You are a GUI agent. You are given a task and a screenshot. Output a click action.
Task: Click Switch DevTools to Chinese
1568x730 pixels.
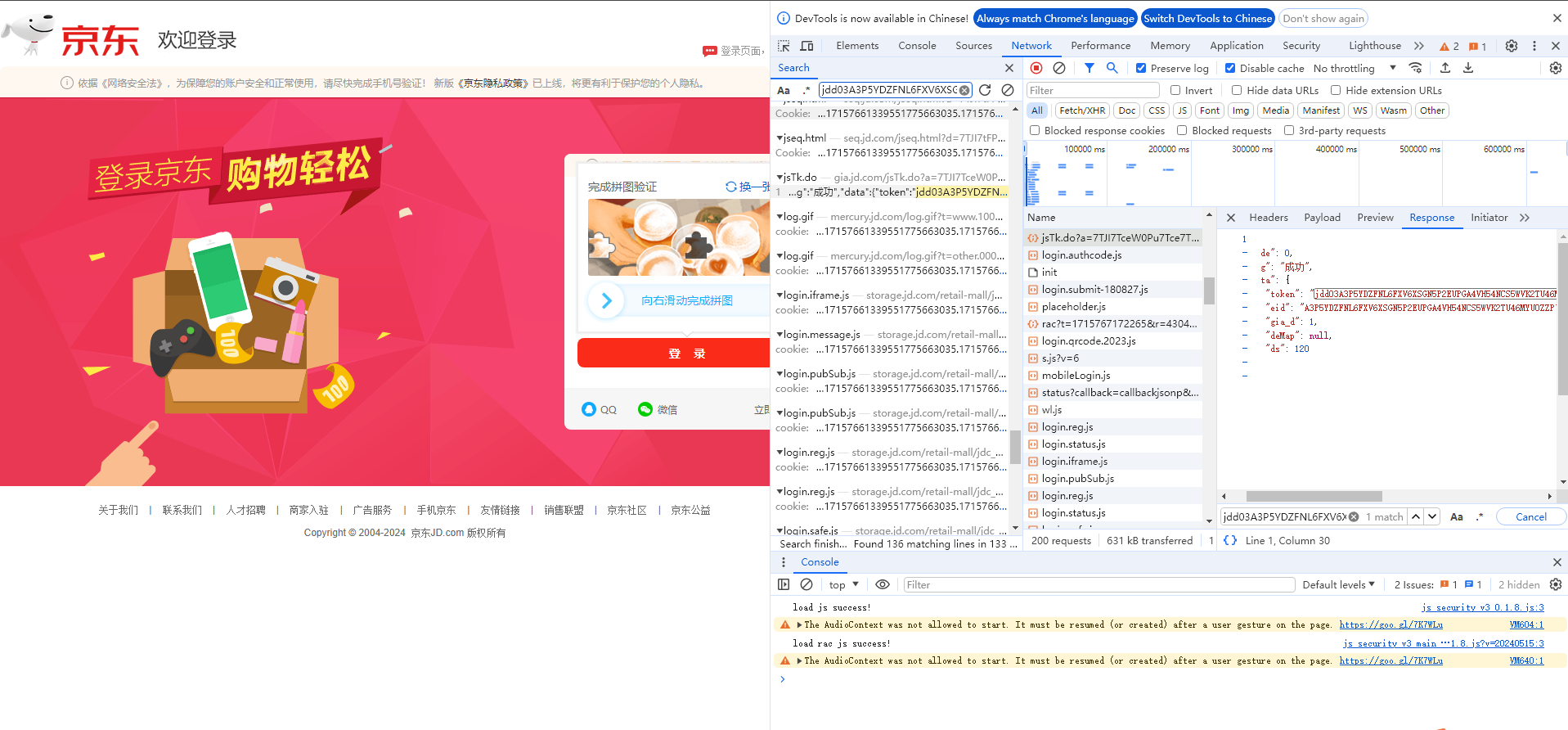(x=1207, y=18)
